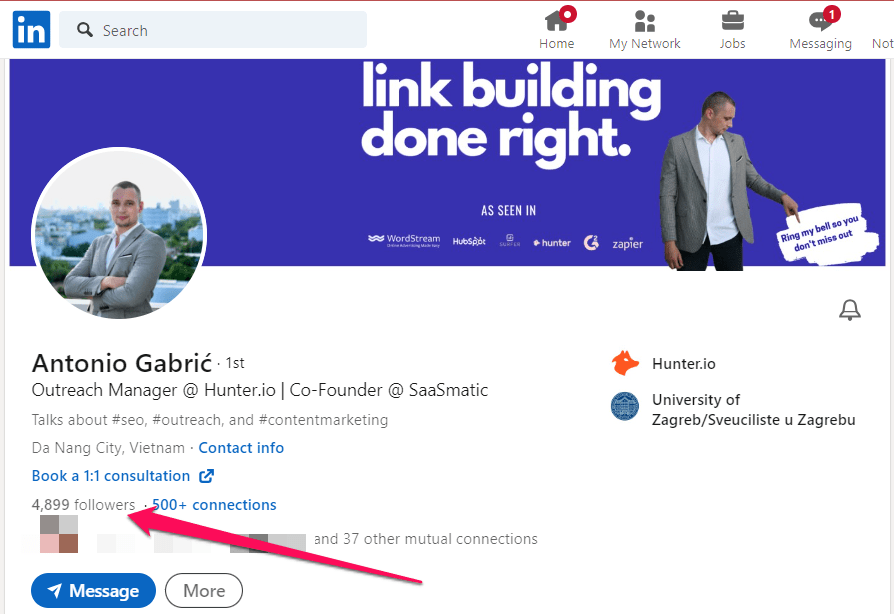This screenshot has height=614, width=894.
Task: Click the notification bell on the profile
Action: (x=849, y=310)
